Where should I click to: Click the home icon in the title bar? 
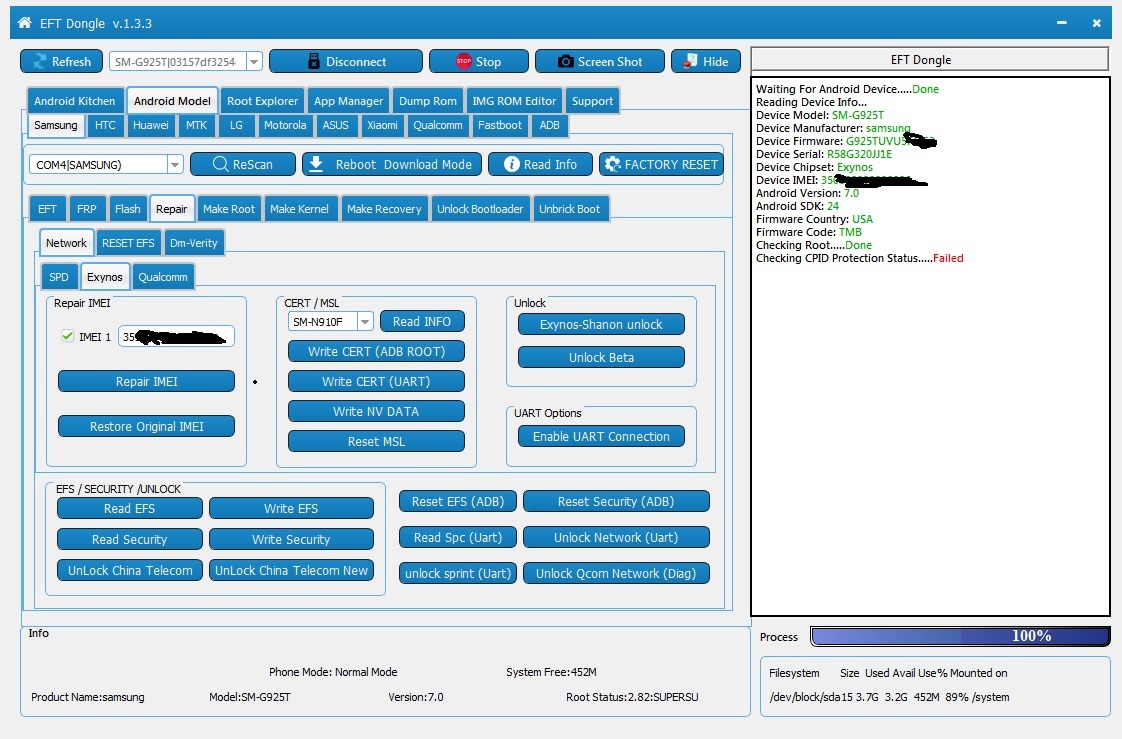point(24,22)
